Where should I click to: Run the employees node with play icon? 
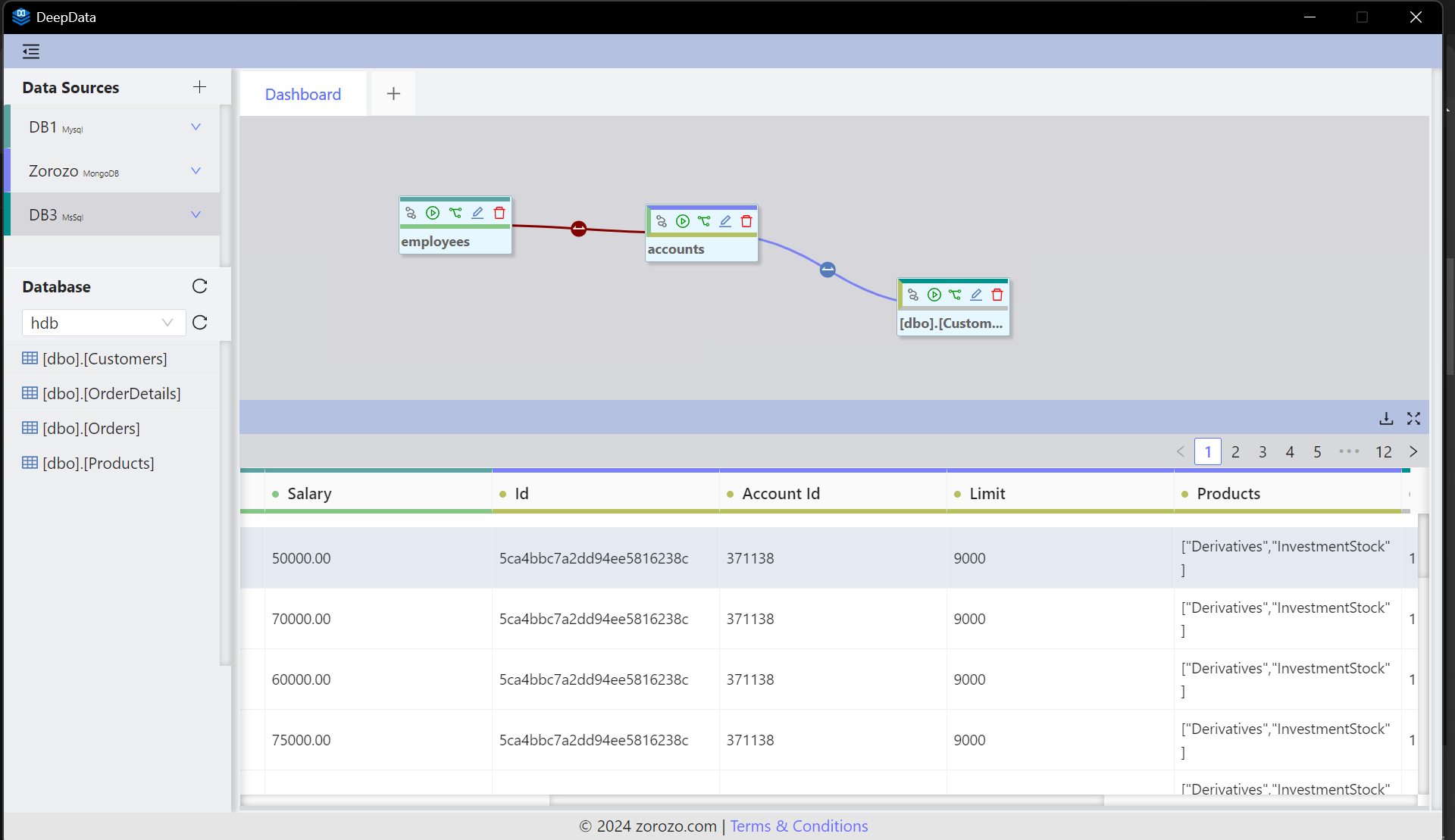click(x=433, y=213)
